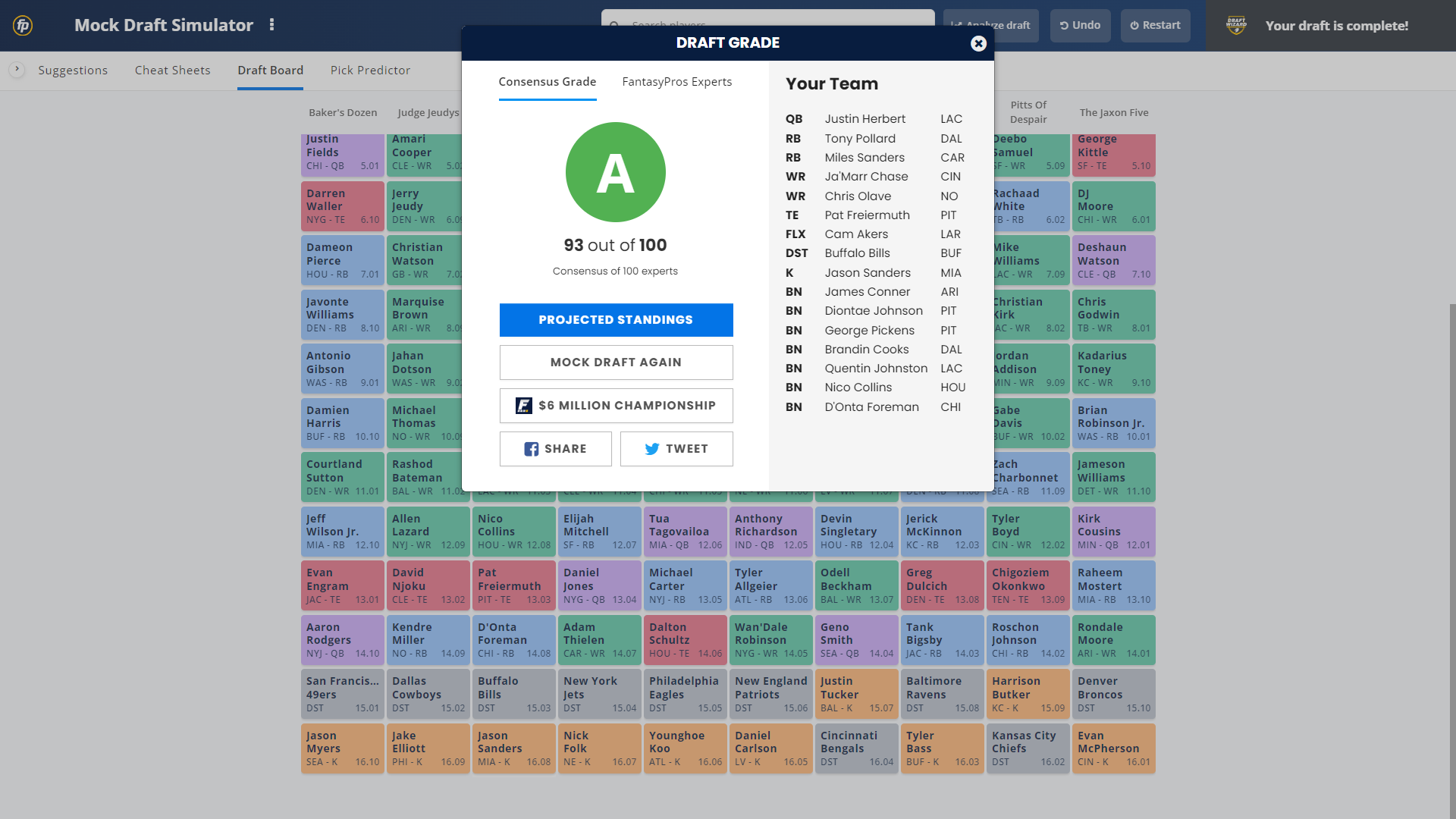
Task: Click the green grade circle displaying A score
Action: tap(615, 172)
